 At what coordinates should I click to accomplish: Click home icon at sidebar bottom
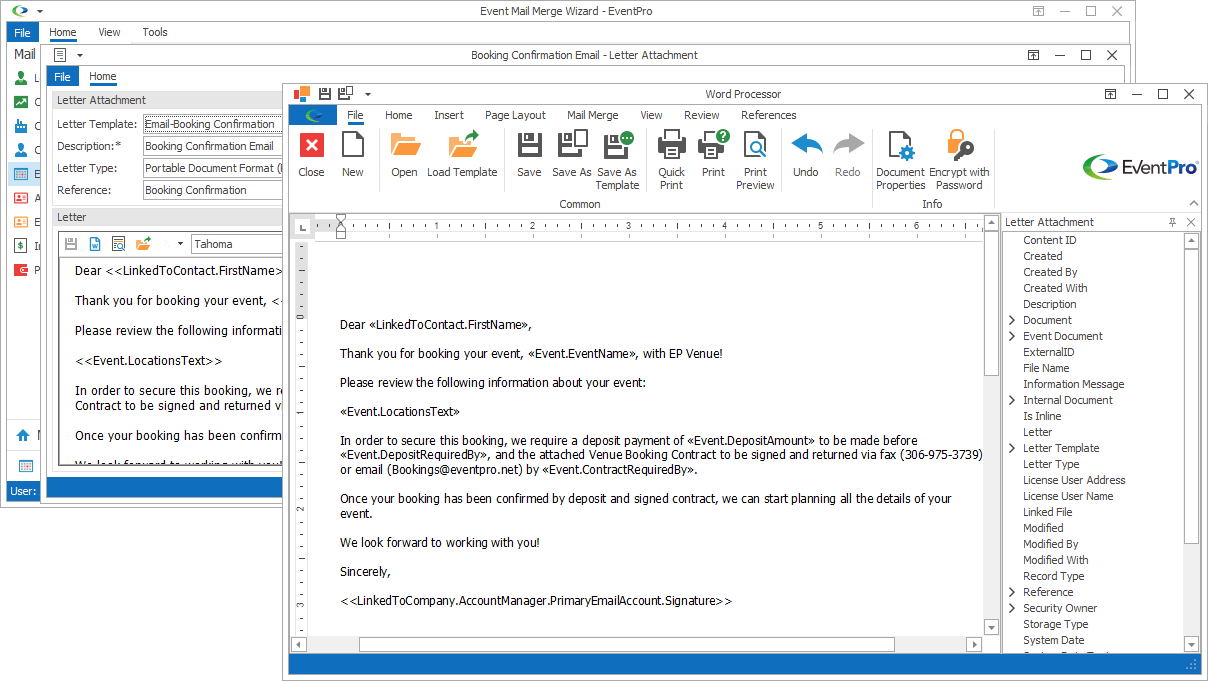coord(23,435)
